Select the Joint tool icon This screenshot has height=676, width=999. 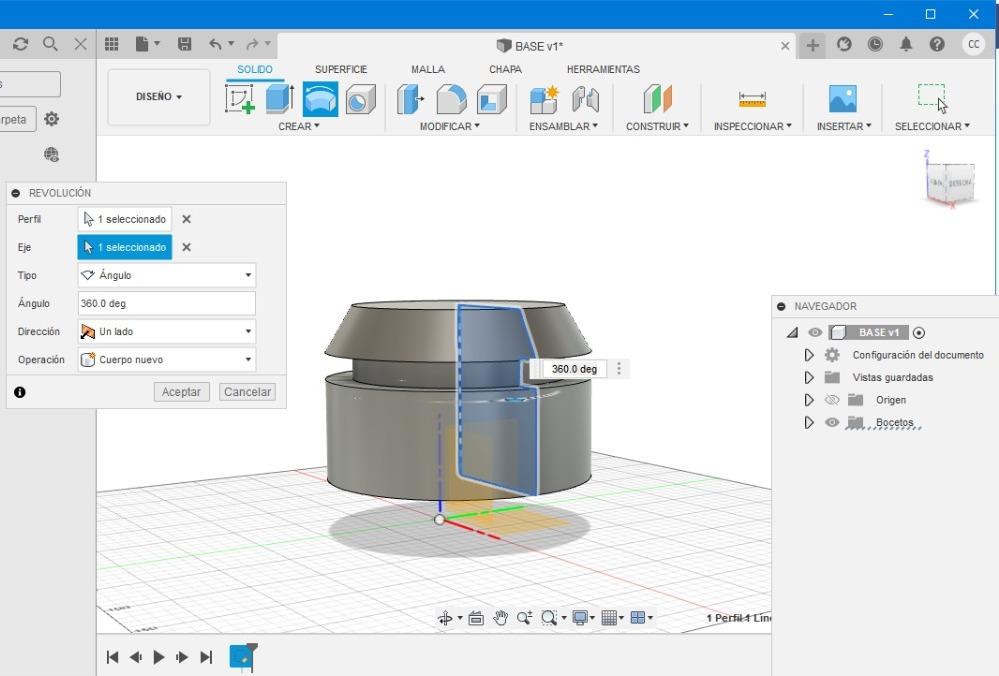point(585,99)
